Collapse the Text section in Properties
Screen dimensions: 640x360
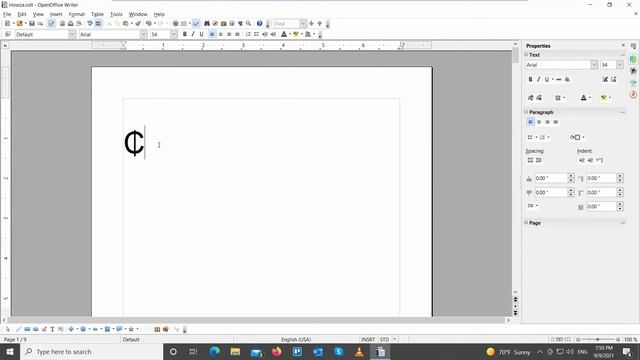tap(526, 55)
